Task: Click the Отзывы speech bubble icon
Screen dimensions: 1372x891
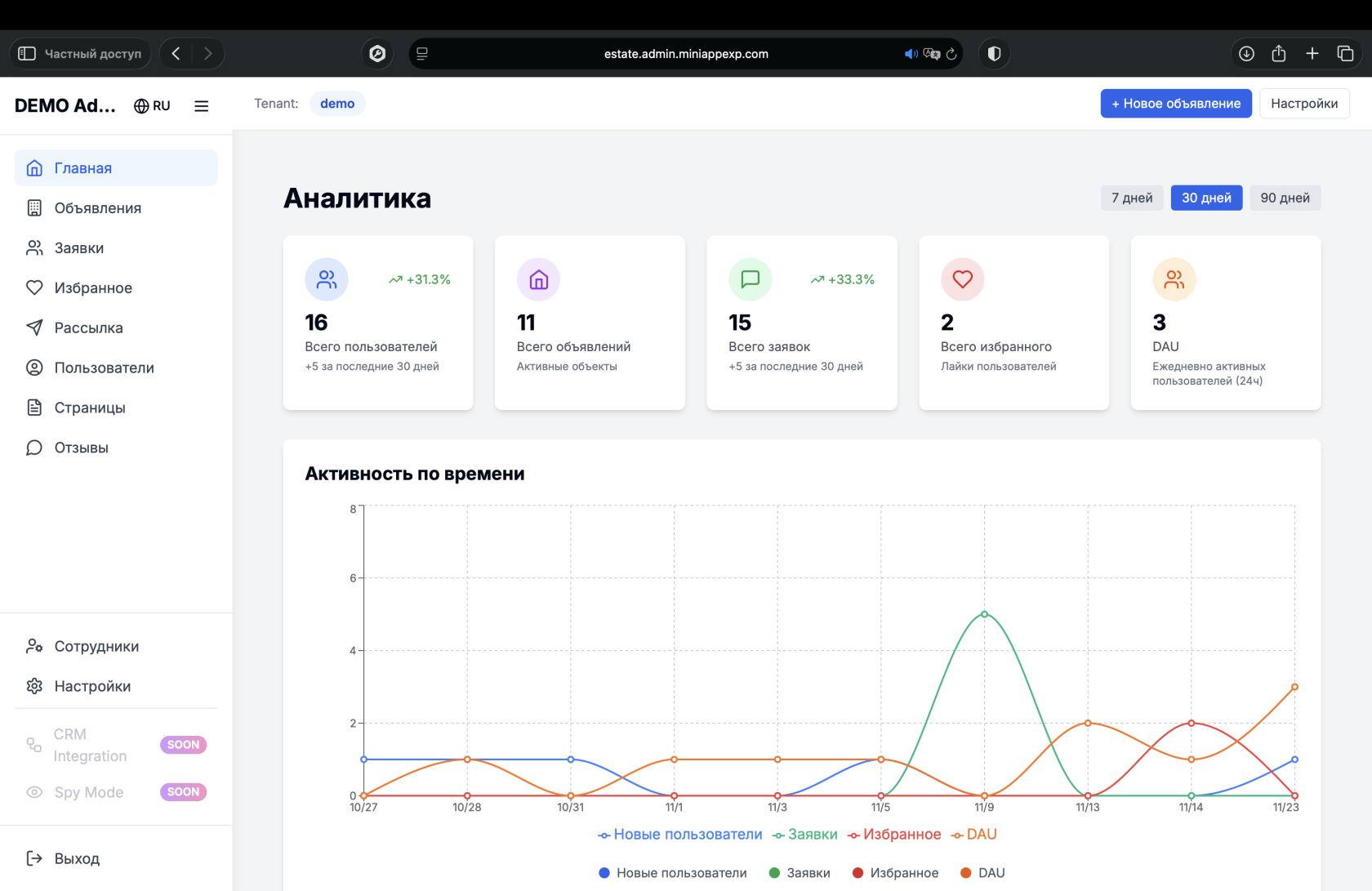Action: [x=34, y=448]
